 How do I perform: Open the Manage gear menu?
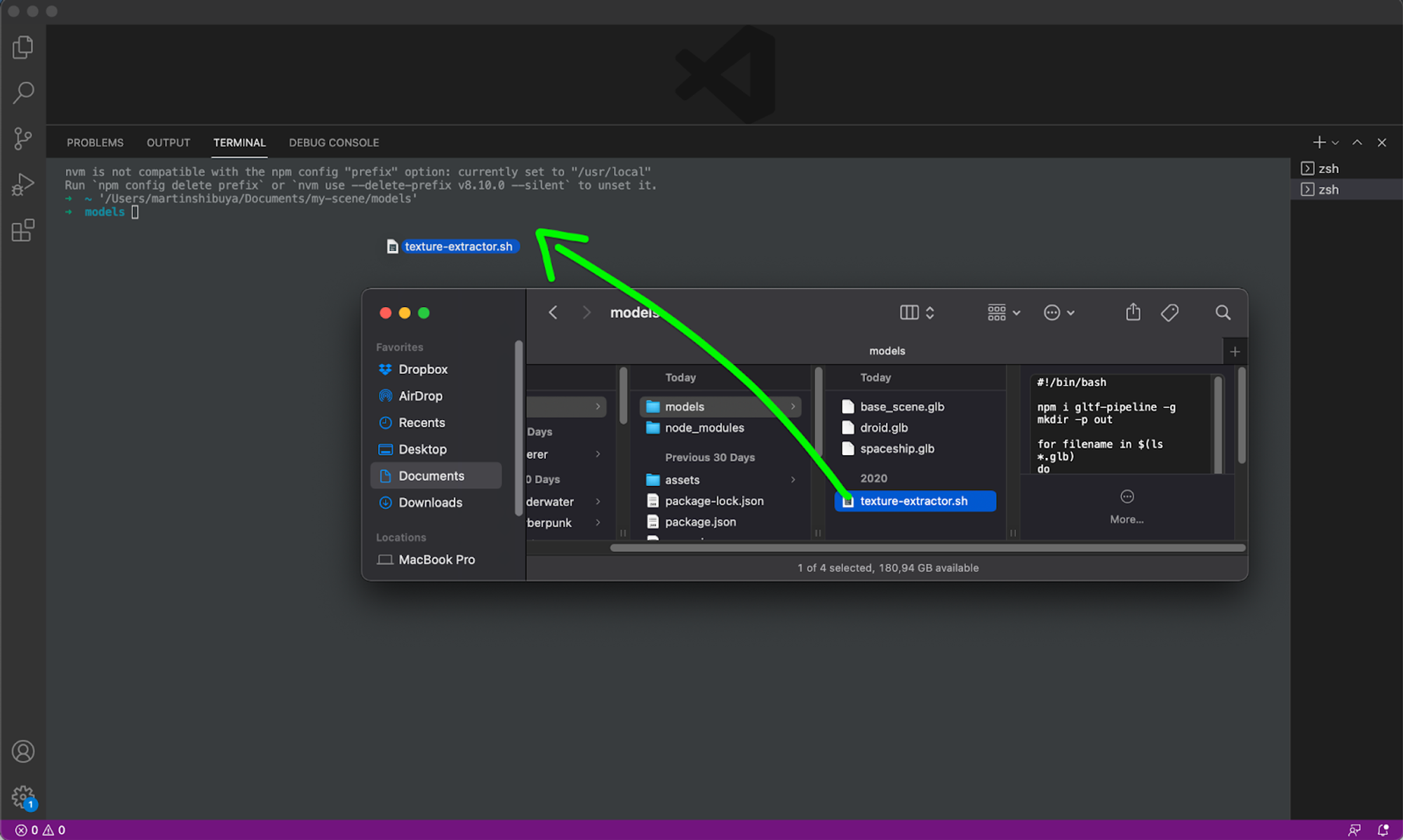coord(23,797)
